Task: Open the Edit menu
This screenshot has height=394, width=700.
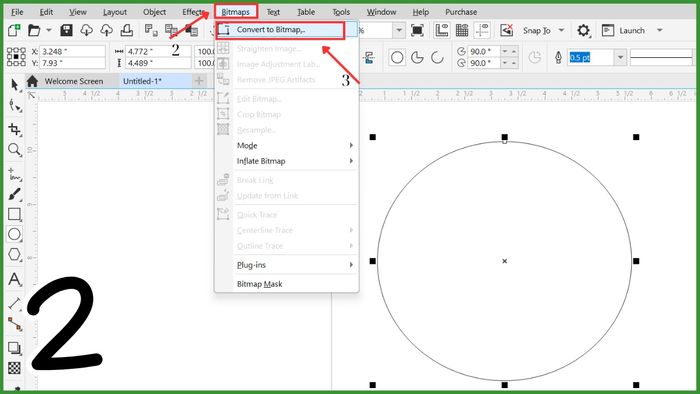Action: point(46,12)
